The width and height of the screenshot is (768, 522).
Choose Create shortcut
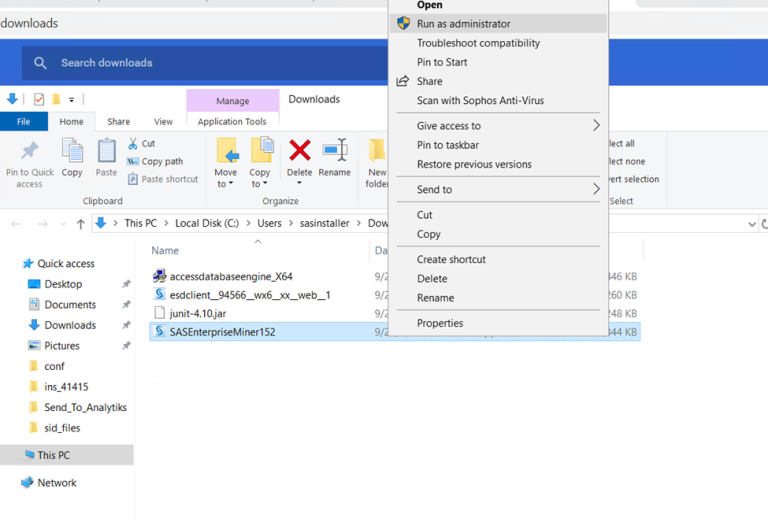coord(499,260)
